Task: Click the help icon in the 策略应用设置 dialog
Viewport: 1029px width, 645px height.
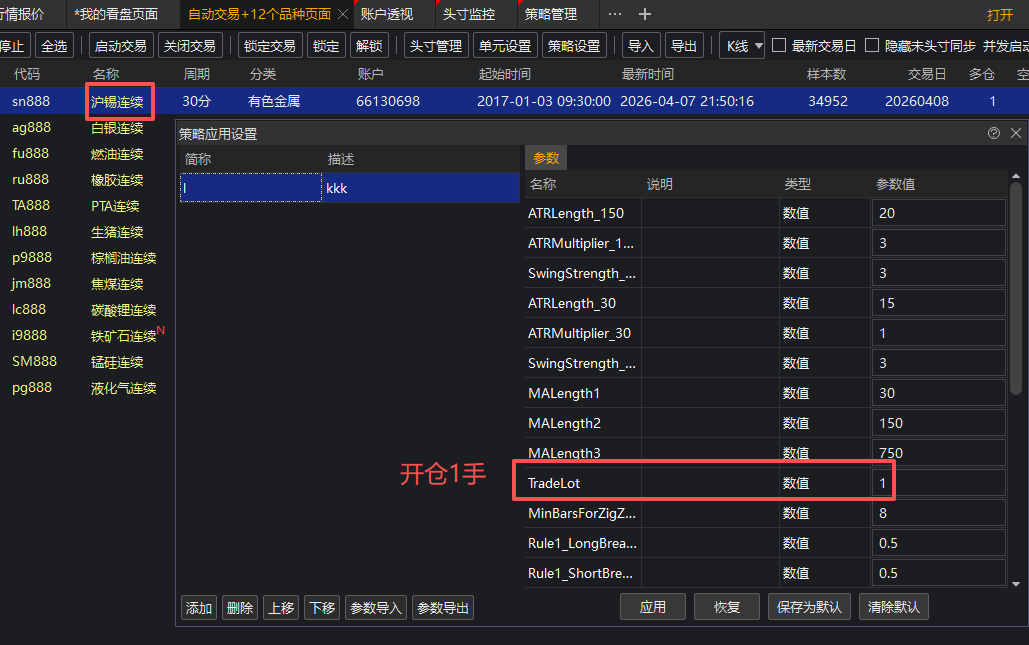Action: coord(993,133)
